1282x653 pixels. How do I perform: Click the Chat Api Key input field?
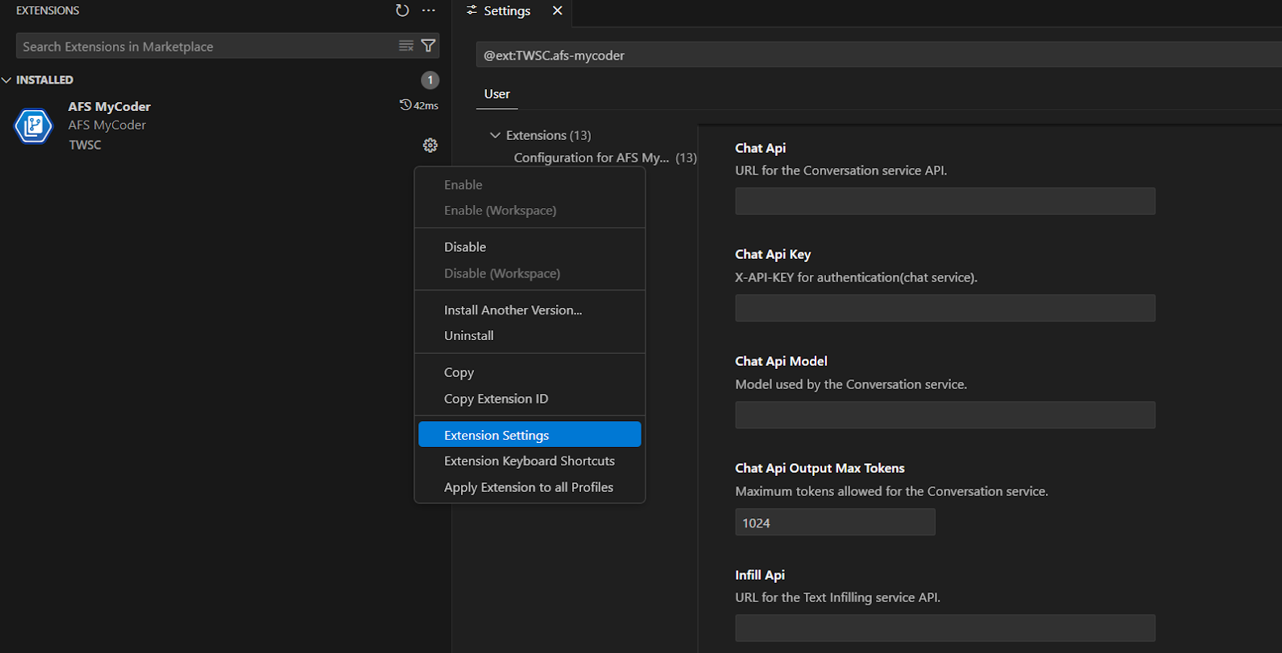[x=945, y=308]
